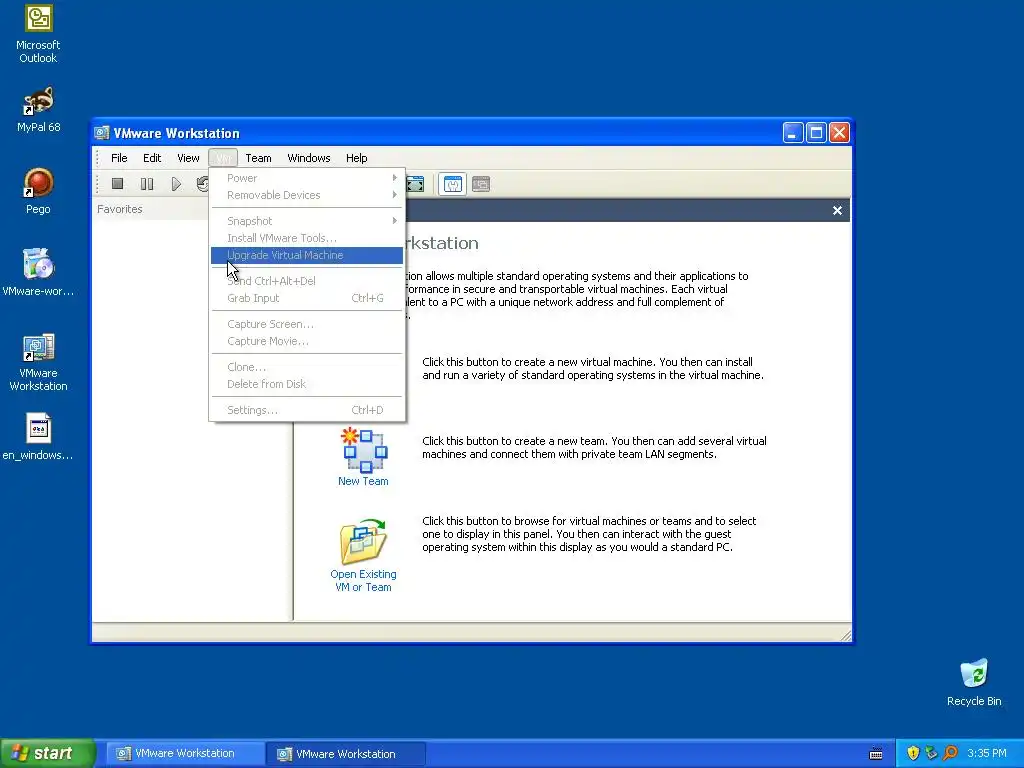This screenshot has width=1024, height=768.
Task: Open the View menu
Action: point(188,158)
